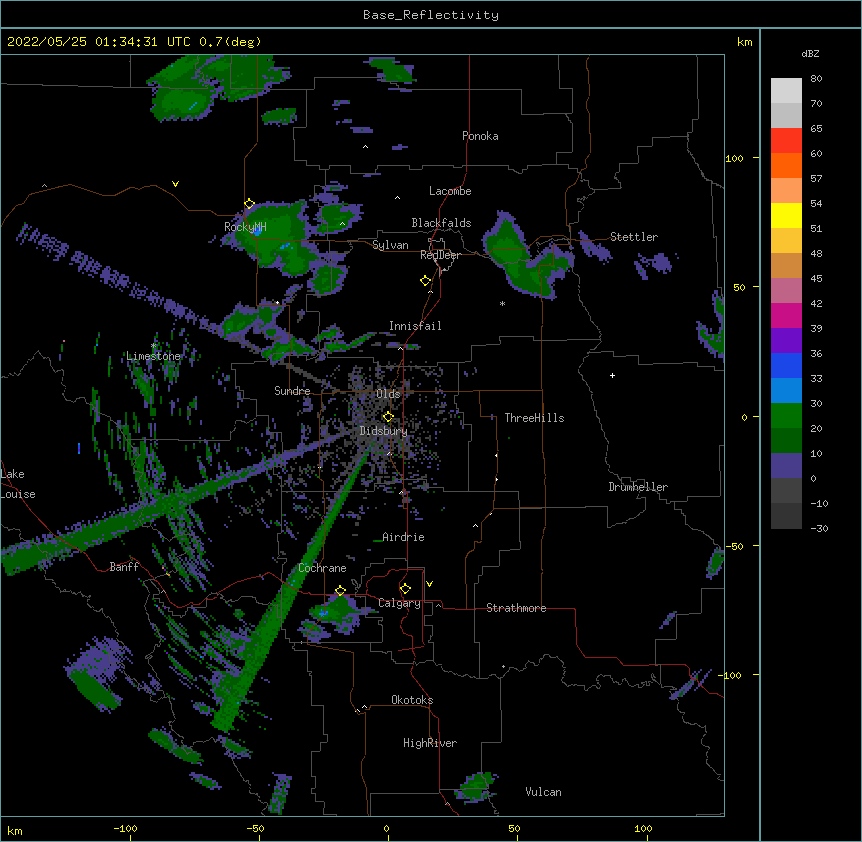Click the yellow marker near RockyMH
Screen dimensions: 862x842
tap(249, 204)
